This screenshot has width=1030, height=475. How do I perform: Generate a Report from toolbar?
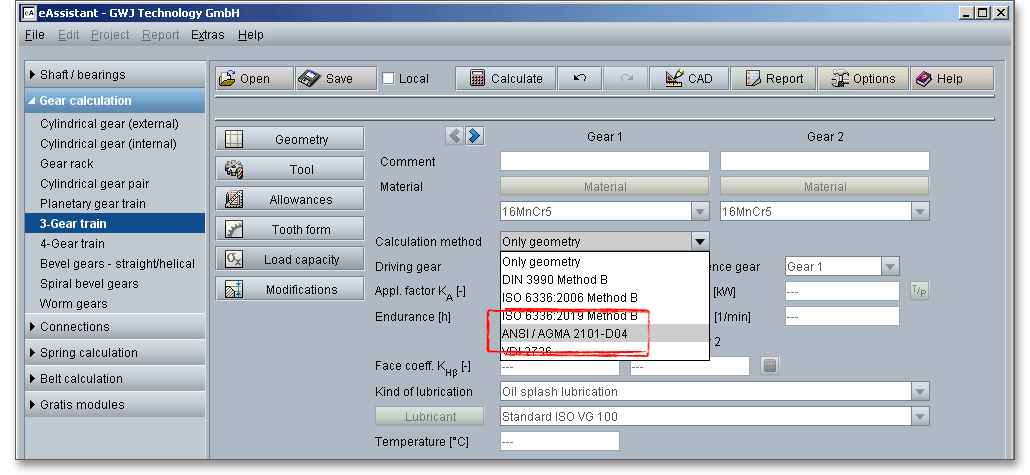(x=772, y=79)
